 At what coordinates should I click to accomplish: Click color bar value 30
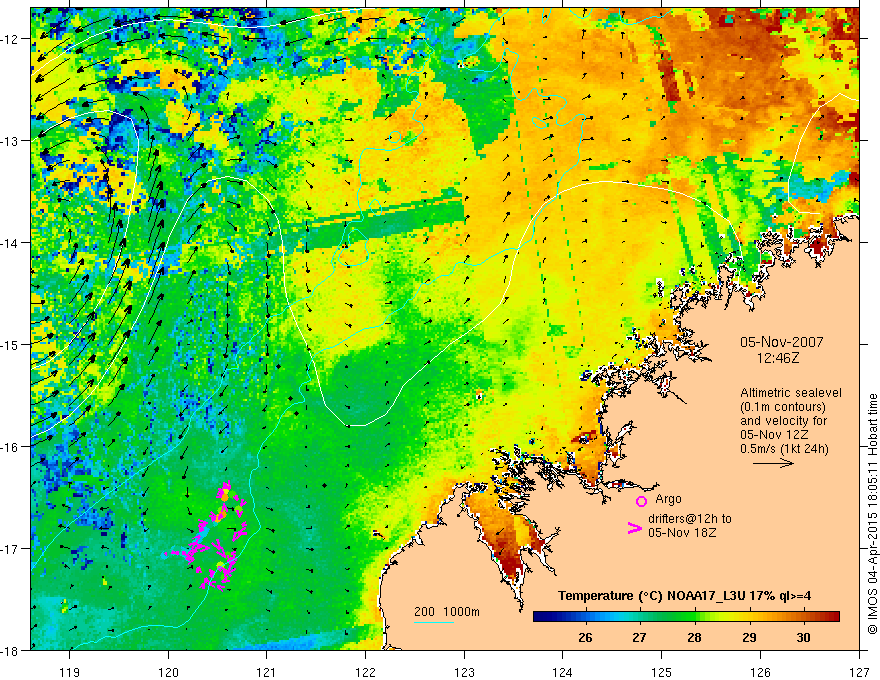pos(803,637)
